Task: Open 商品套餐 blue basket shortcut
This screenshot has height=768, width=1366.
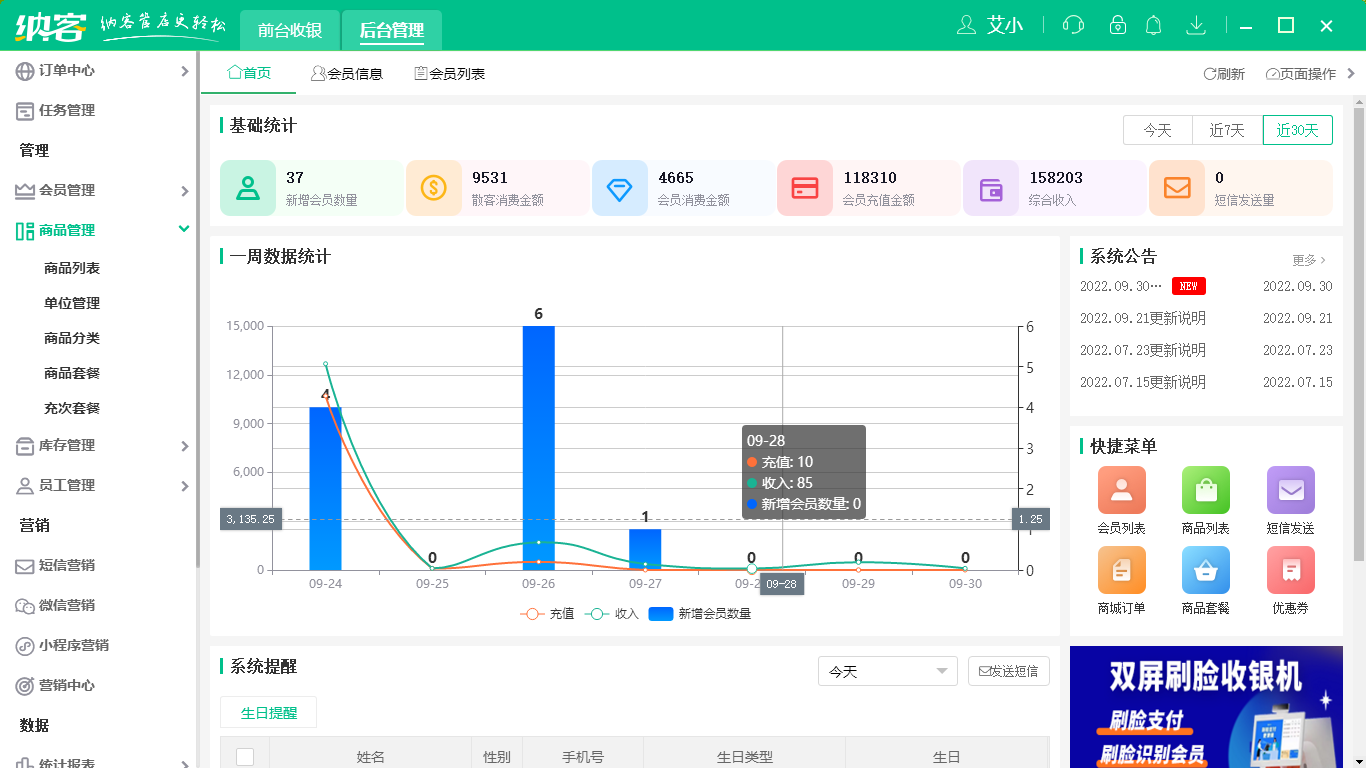Action: [x=1205, y=570]
